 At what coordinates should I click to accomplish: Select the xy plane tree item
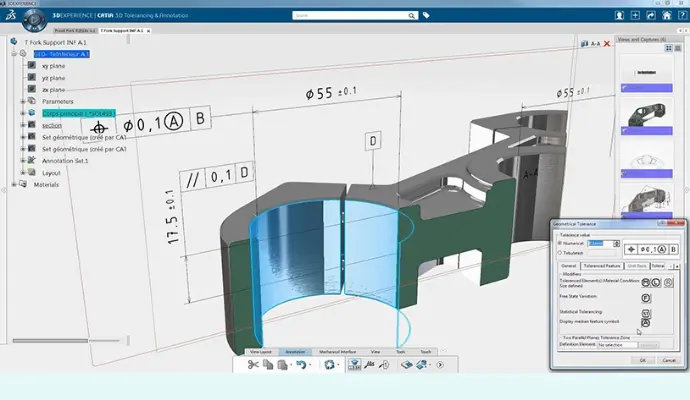tap(53, 66)
